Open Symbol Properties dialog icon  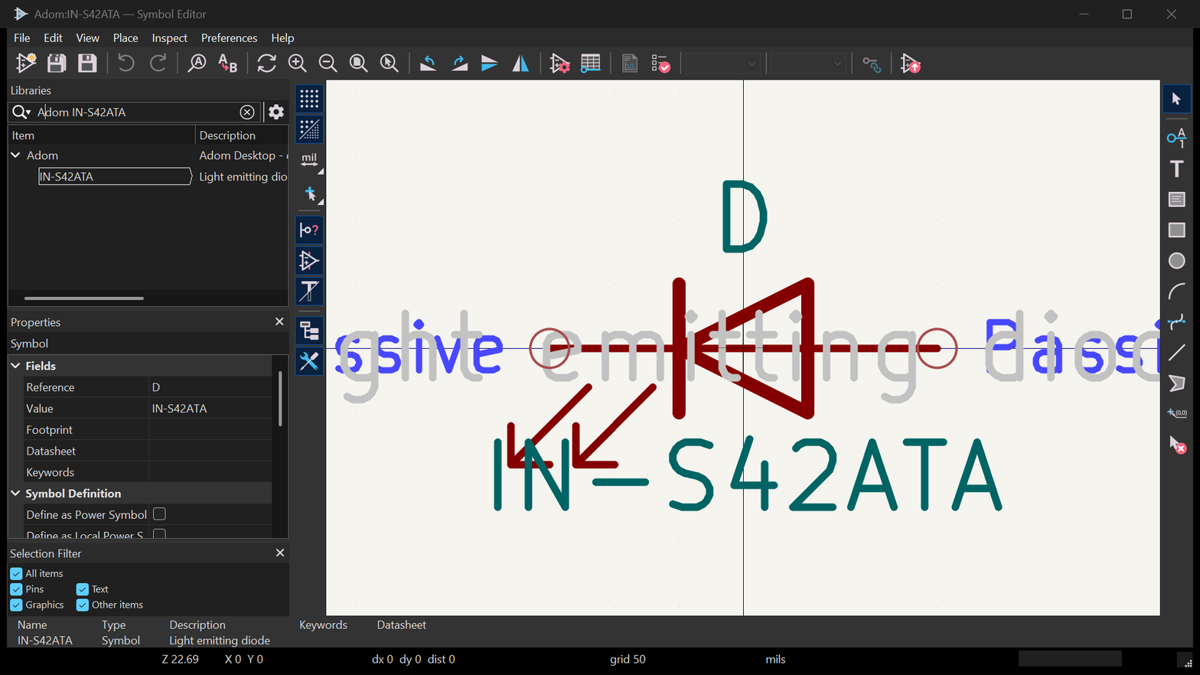(x=560, y=63)
